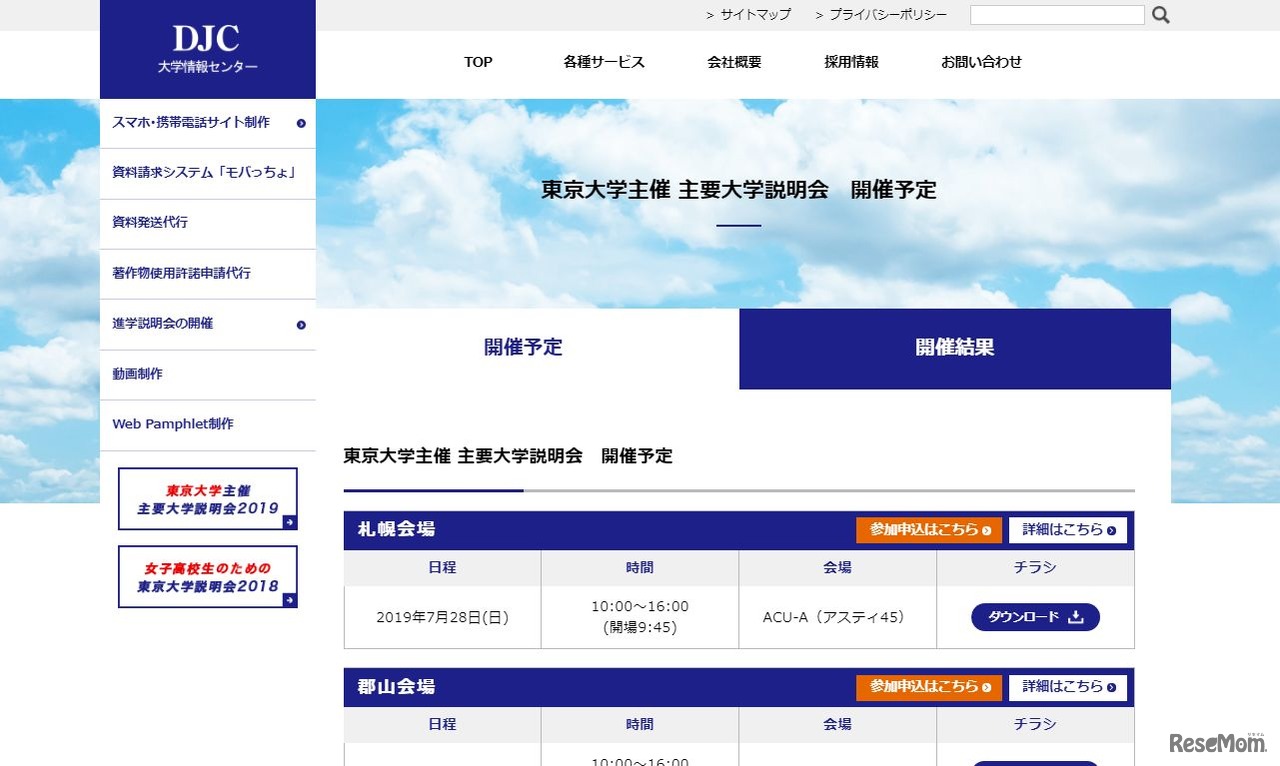Click the magnifying glass search icon

point(1160,15)
